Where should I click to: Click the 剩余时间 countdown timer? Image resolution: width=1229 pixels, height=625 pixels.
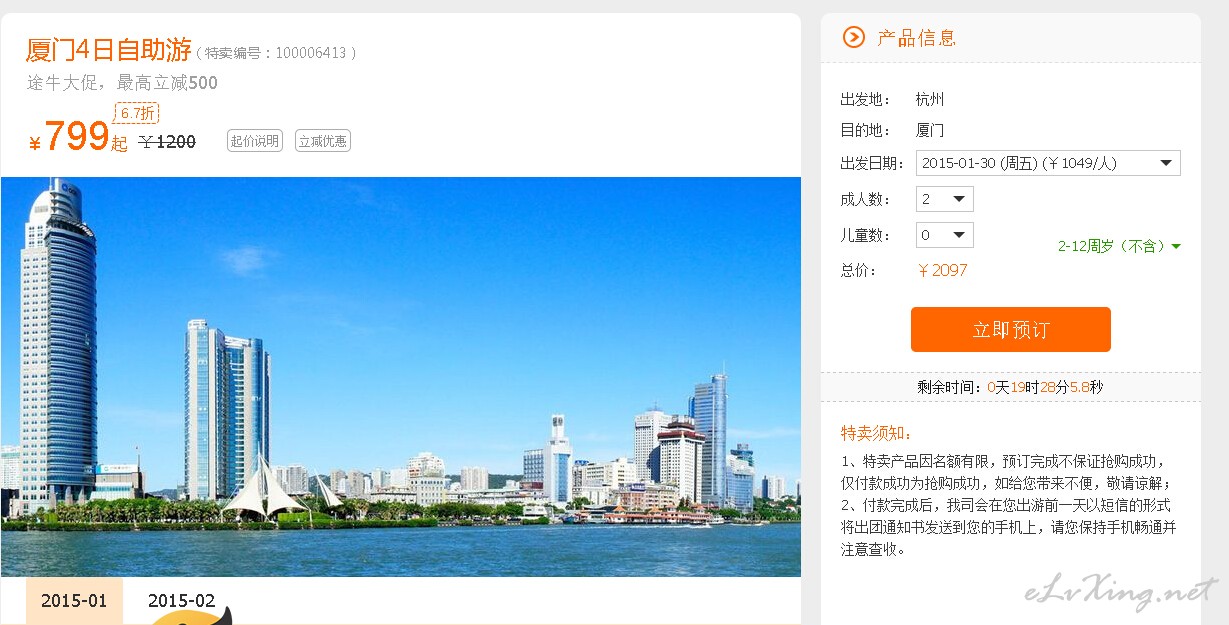(x=1010, y=387)
